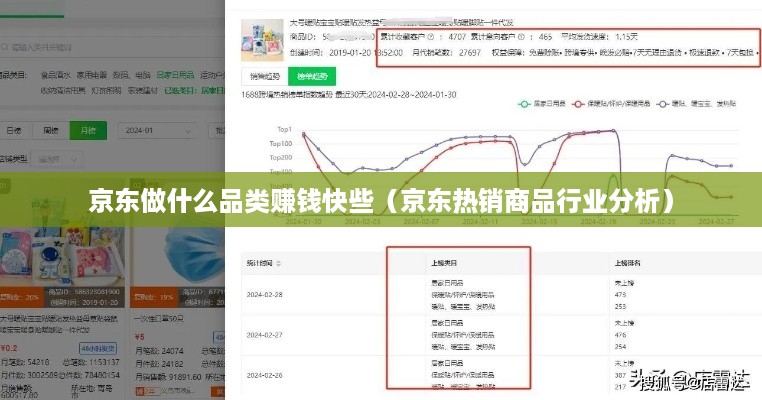Screen dimensions: 762x400
Task: Toggle the red 保暖贴/怀炉/保暖用品 chart legend
Action: pos(611,104)
